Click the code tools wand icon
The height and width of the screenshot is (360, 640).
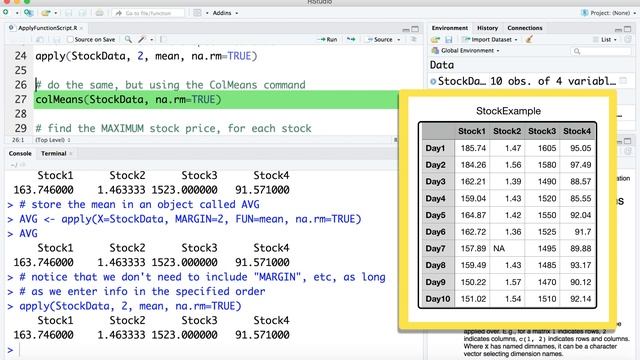click(142, 39)
